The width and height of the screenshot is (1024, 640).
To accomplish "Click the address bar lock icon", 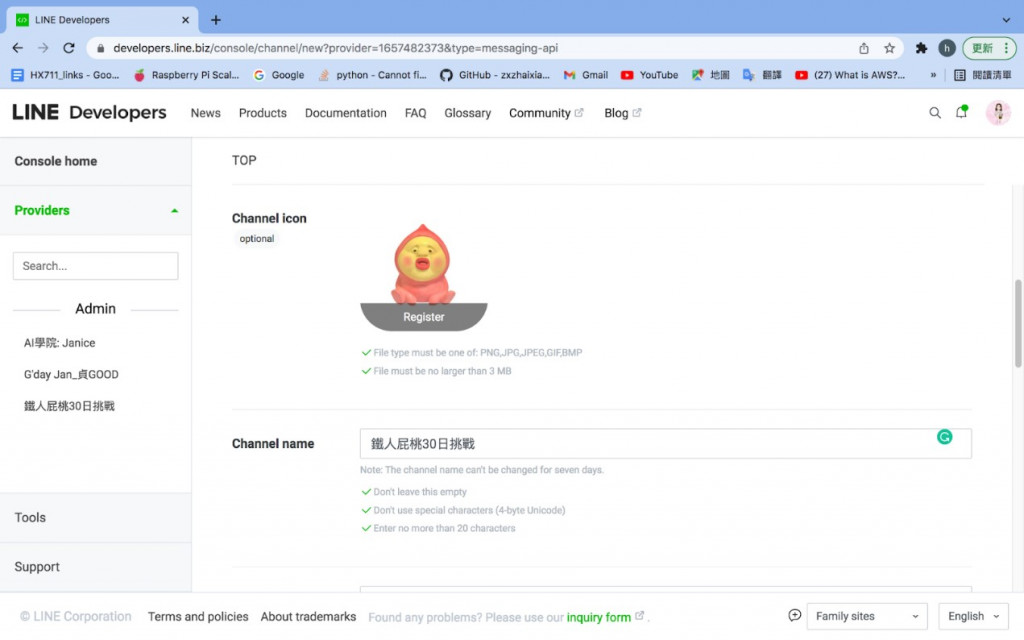I will pos(101,48).
